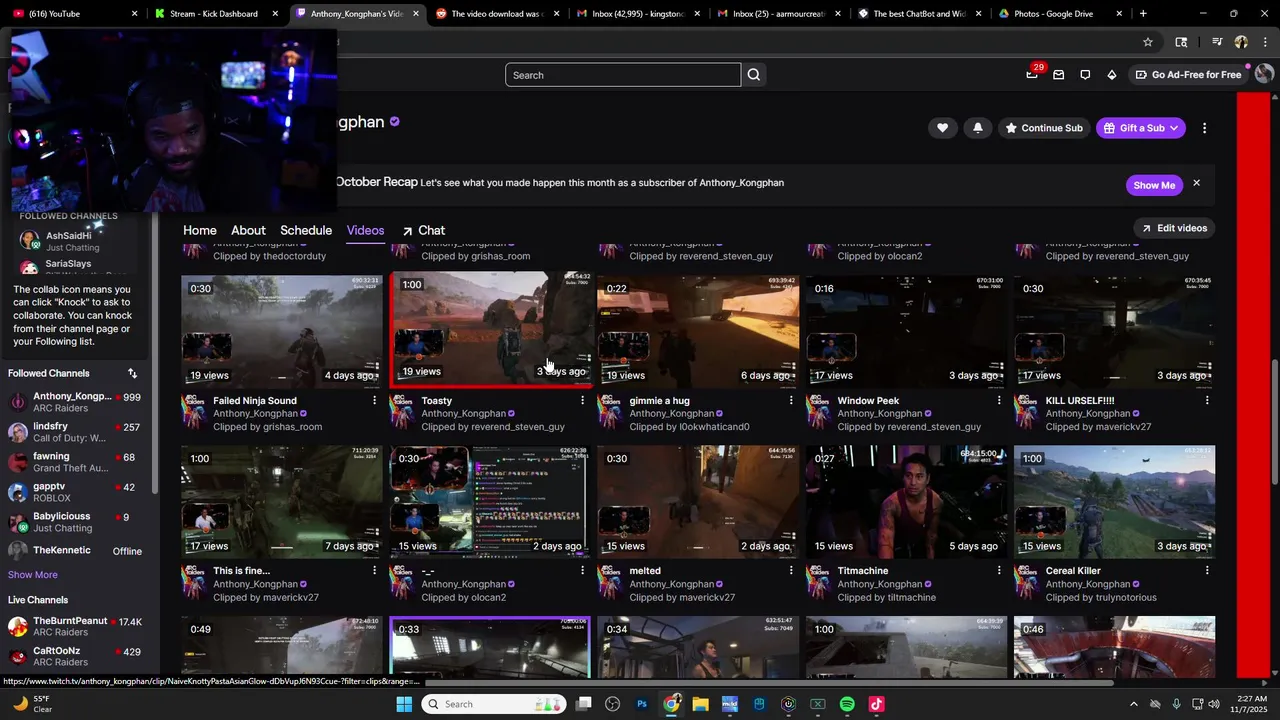Open options for gimmie a hug clip
This screenshot has height=720, width=1280.
pos(791,400)
